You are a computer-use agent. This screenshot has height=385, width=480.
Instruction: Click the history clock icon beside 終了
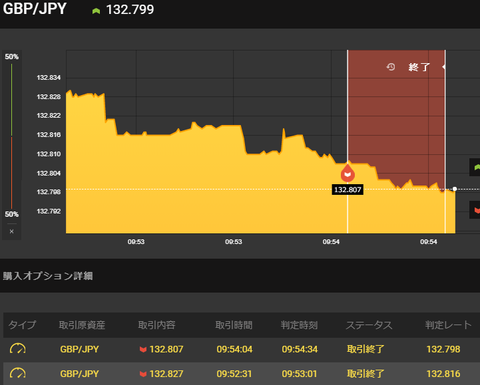391,67
